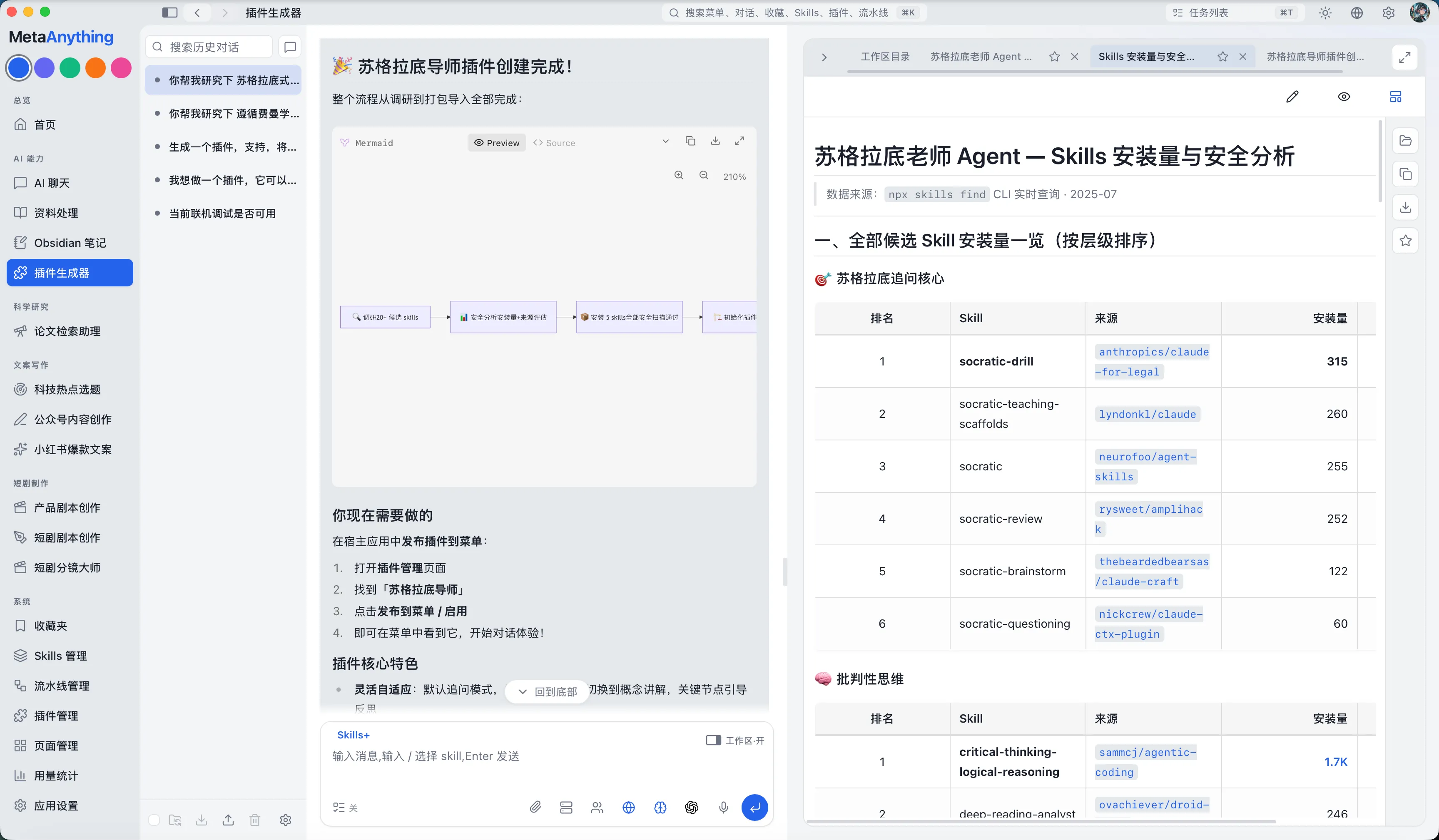Viewport: 1439px width, 840px height.
Task: Click the split layout icon in document toolbar
Action: click(1396, 97)
